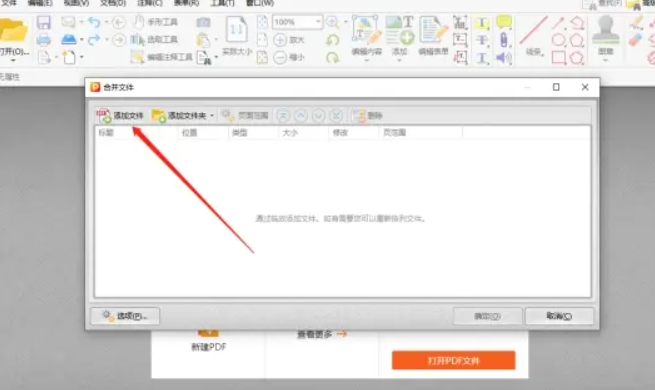Click the 取消 (Cancel) button

tap(559, 316)
